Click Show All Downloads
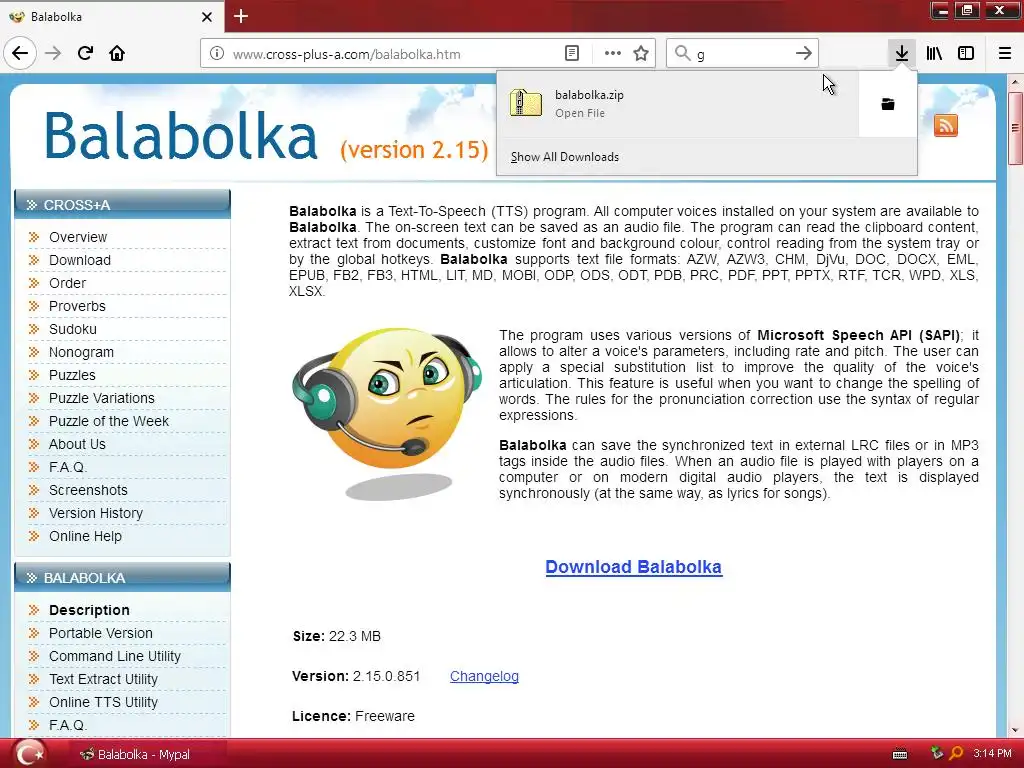Image resolution: width=1024 pixels, height=768 pixels. 565,157
